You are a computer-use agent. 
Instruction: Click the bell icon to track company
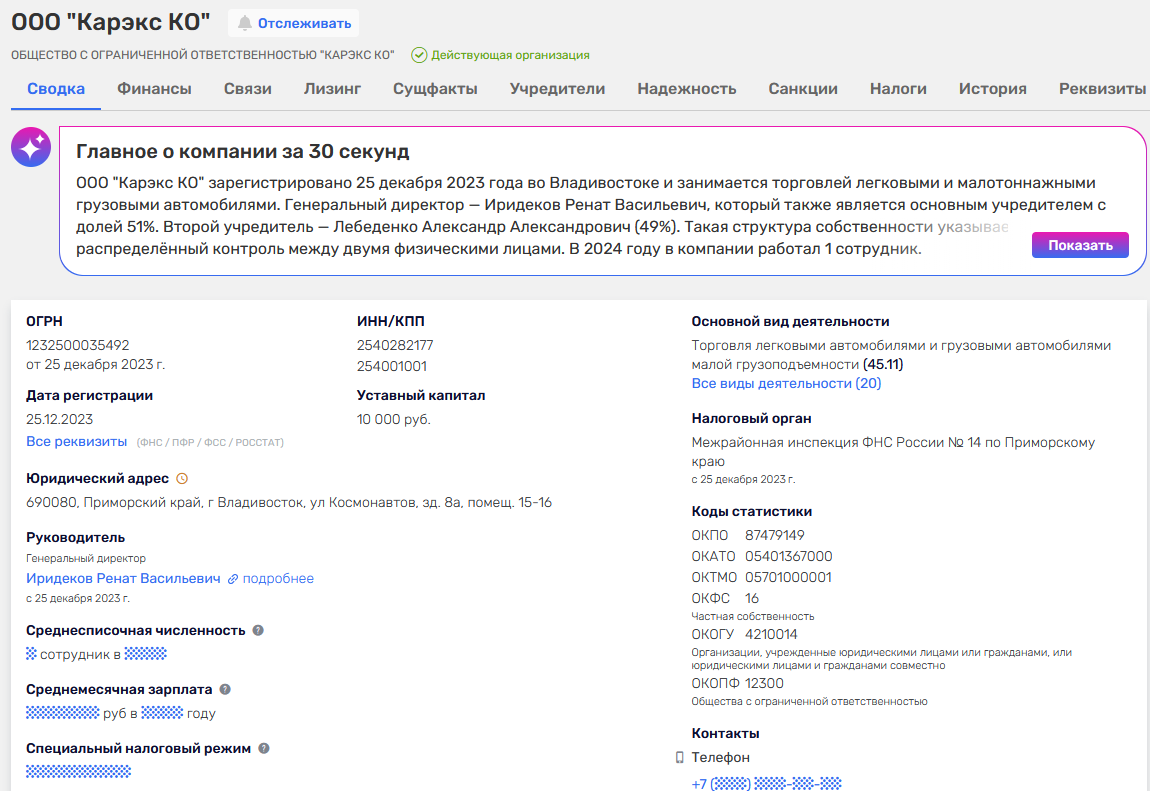click(x=244, y=23)
